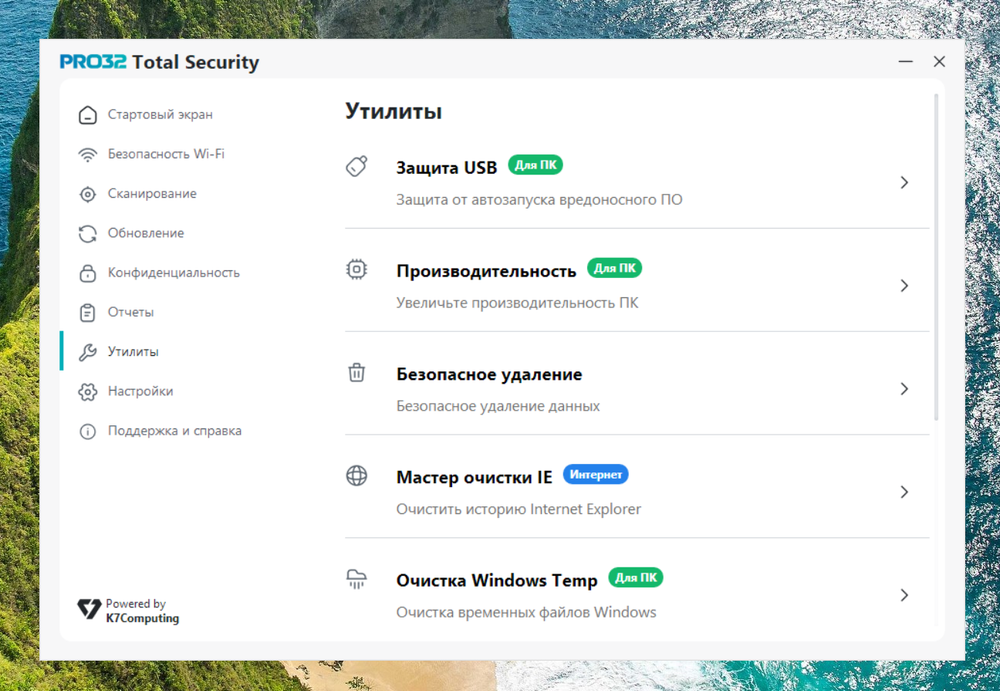This screenshot has height=691, width=1000.
Task: Click the USB drive icon for Защита USB
Action: [x=357, y=166]
